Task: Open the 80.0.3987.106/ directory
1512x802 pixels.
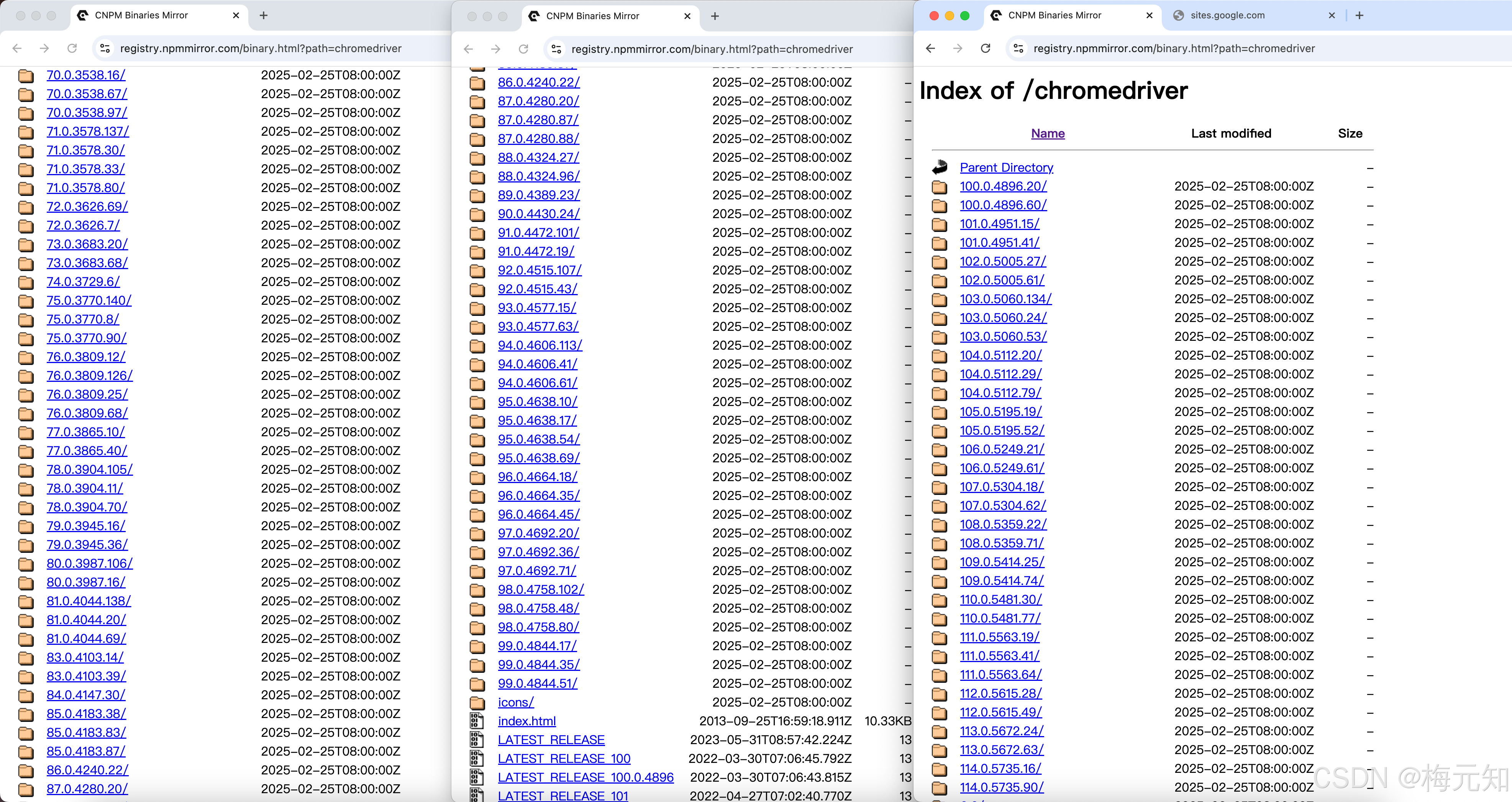Action: 89,563
